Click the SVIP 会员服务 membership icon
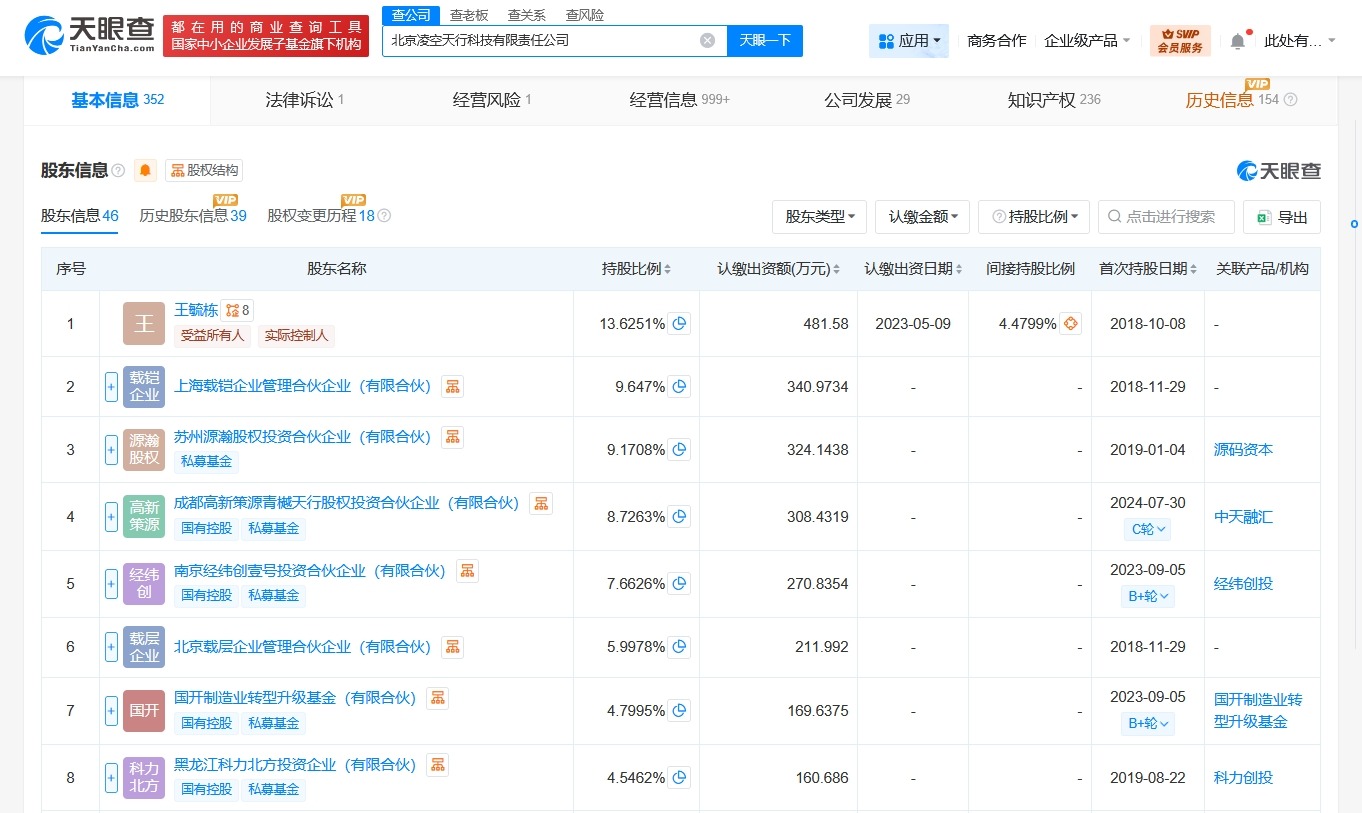 click(x=1180, y=40)
